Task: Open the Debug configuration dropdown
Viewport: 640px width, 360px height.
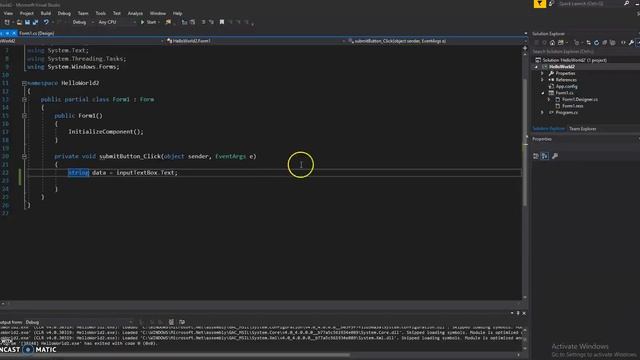Action: coord(83,22)
